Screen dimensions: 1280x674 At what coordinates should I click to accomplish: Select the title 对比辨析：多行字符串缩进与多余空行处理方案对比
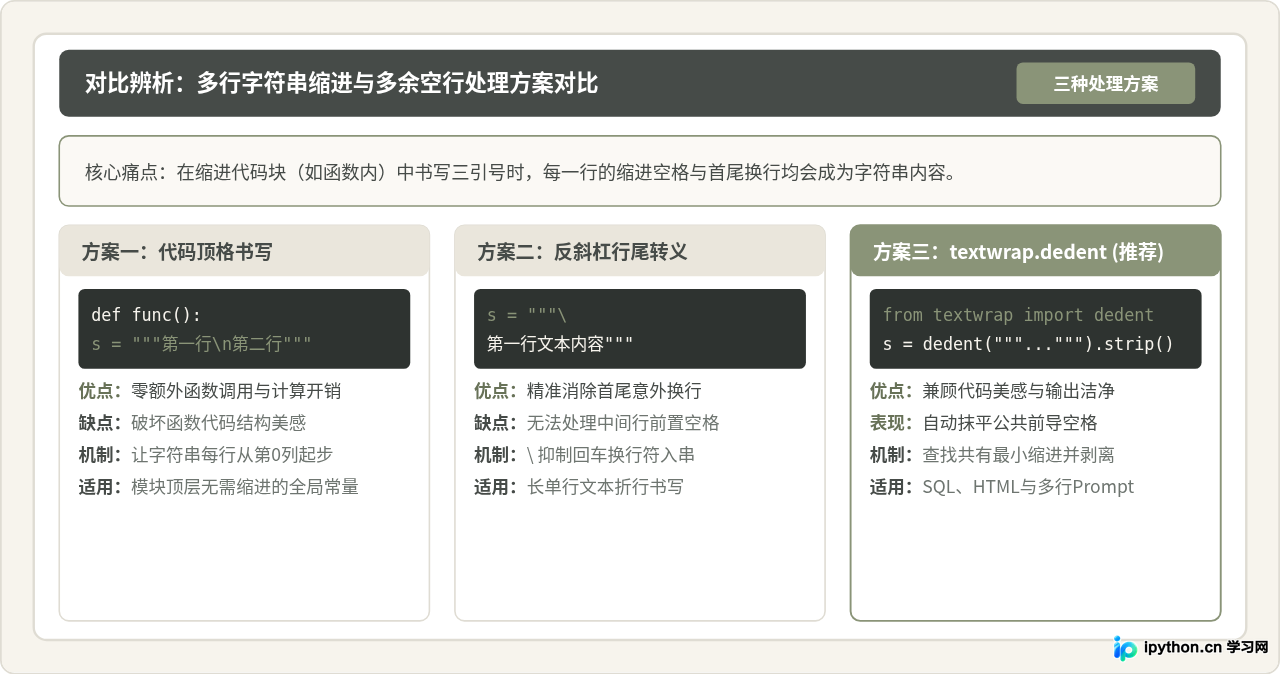coord(341,83)
